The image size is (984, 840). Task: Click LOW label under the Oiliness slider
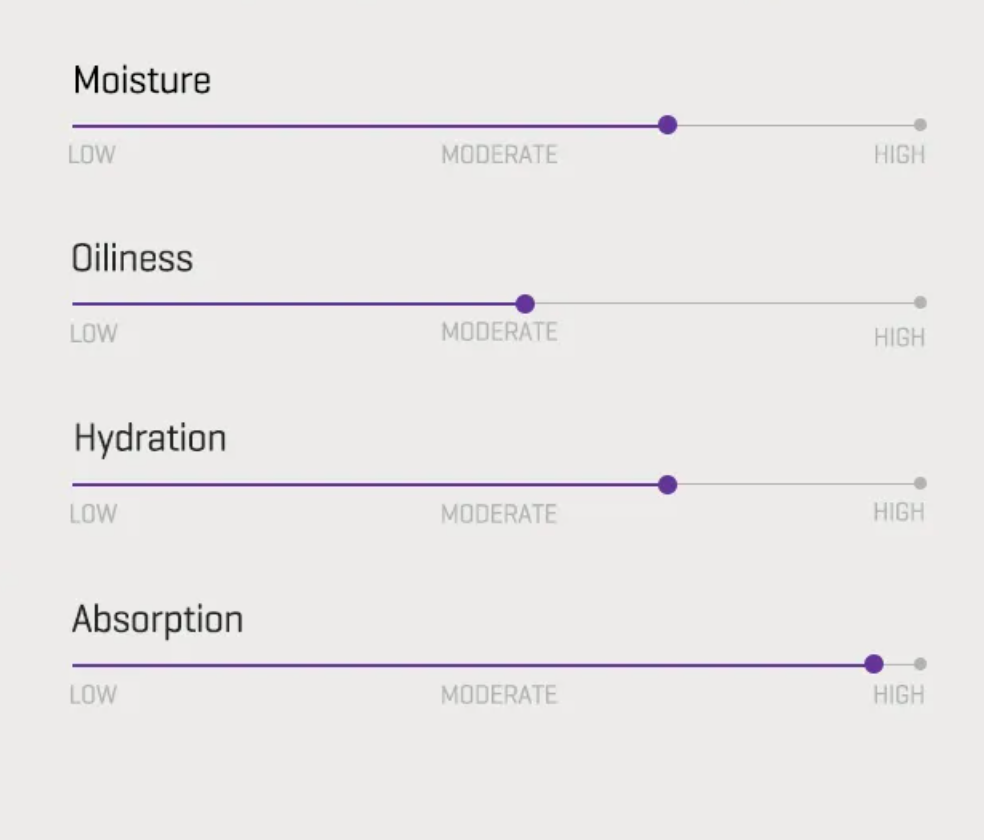click(91, 333)
